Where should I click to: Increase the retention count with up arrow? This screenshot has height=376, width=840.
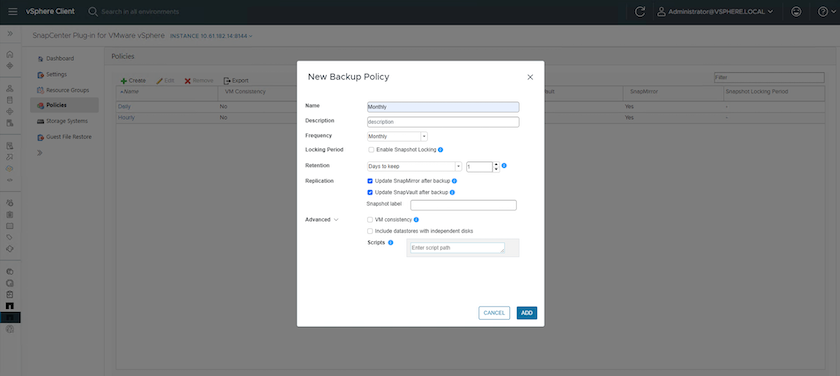coord(497,164)
